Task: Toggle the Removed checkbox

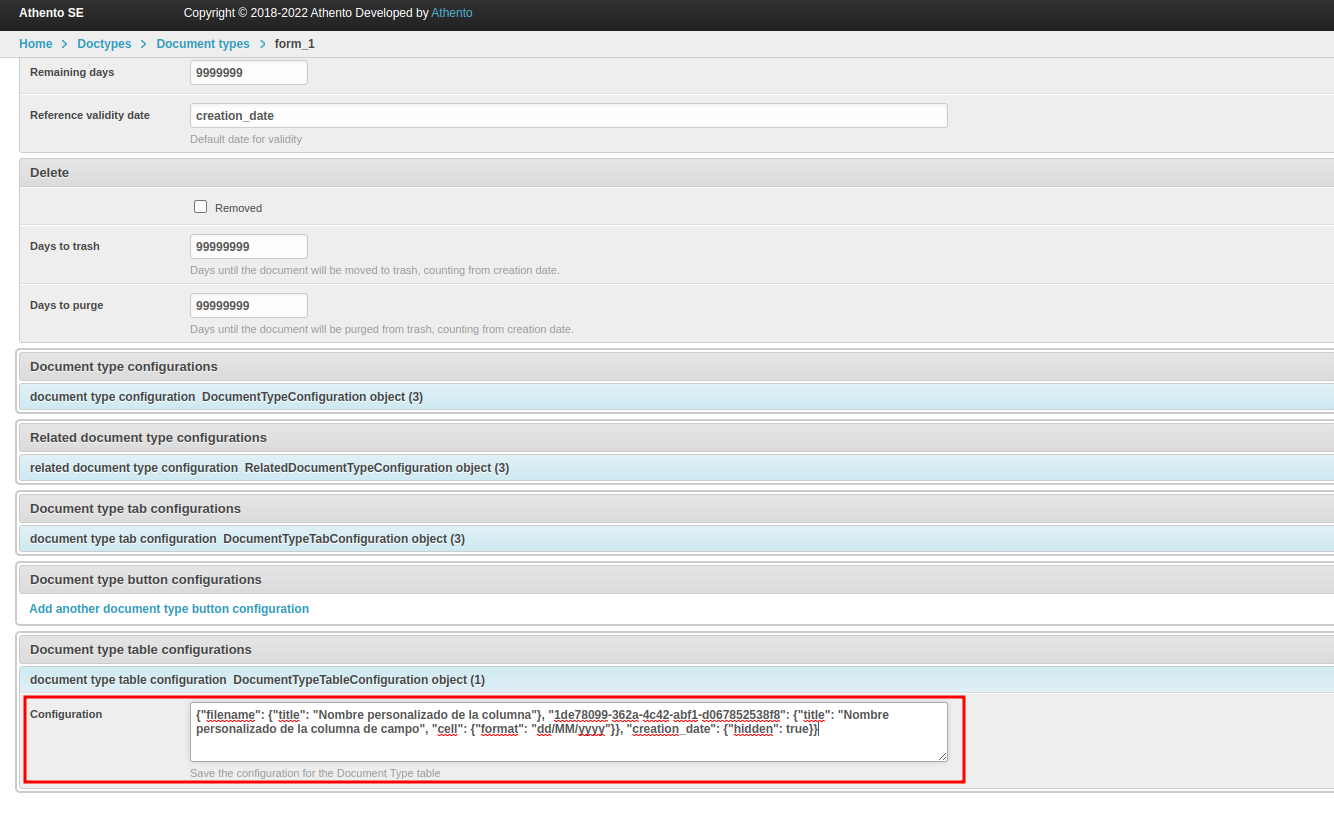Action: click(x=200, y=207)
